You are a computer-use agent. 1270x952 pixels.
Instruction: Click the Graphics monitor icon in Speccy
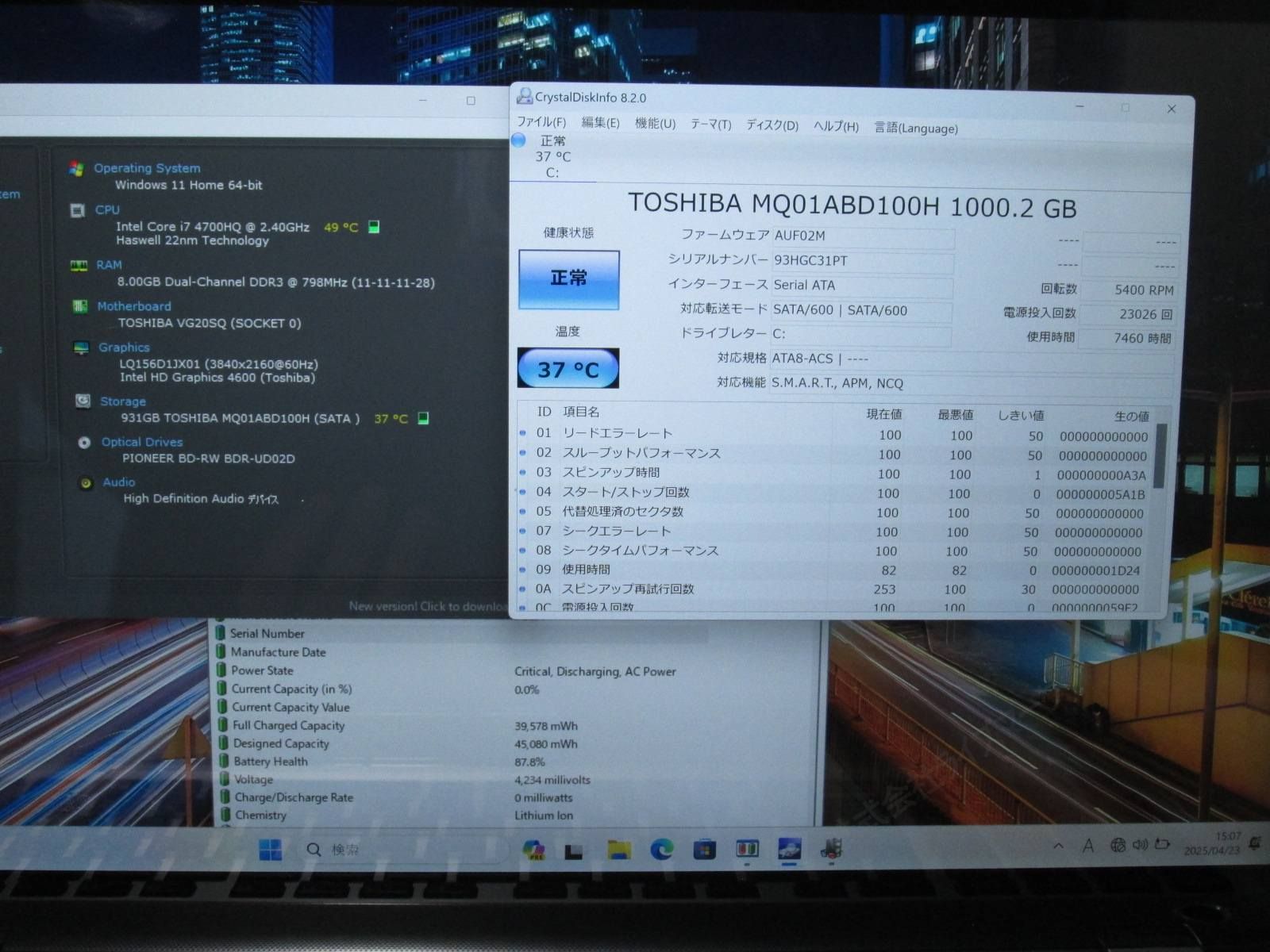pyautogui.click(x=81, y=347)
